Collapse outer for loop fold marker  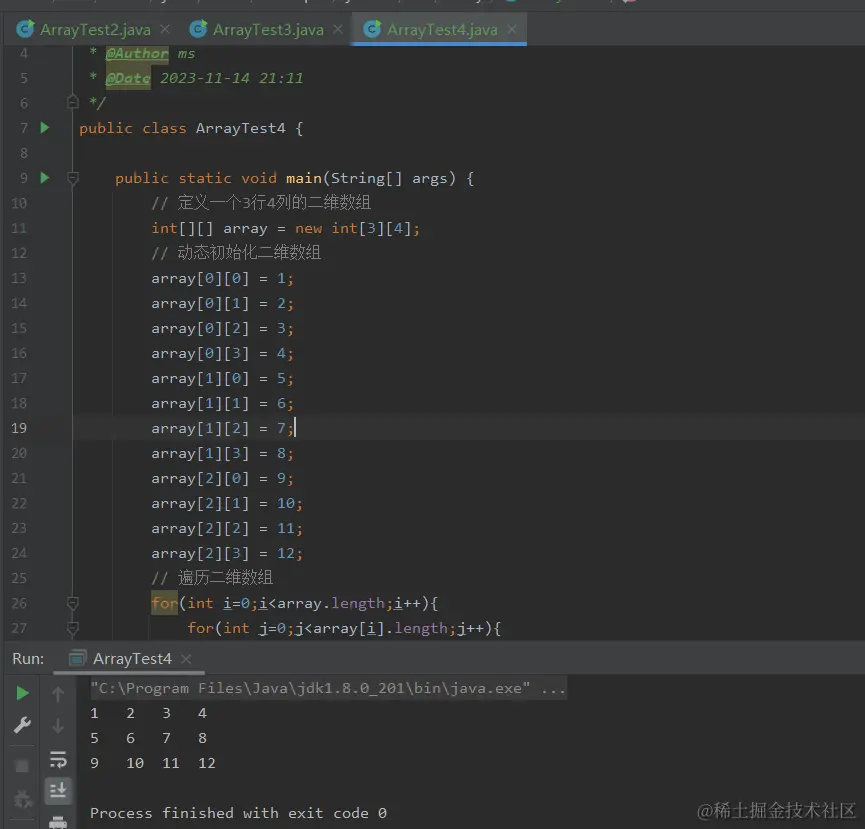pos(72,603)
